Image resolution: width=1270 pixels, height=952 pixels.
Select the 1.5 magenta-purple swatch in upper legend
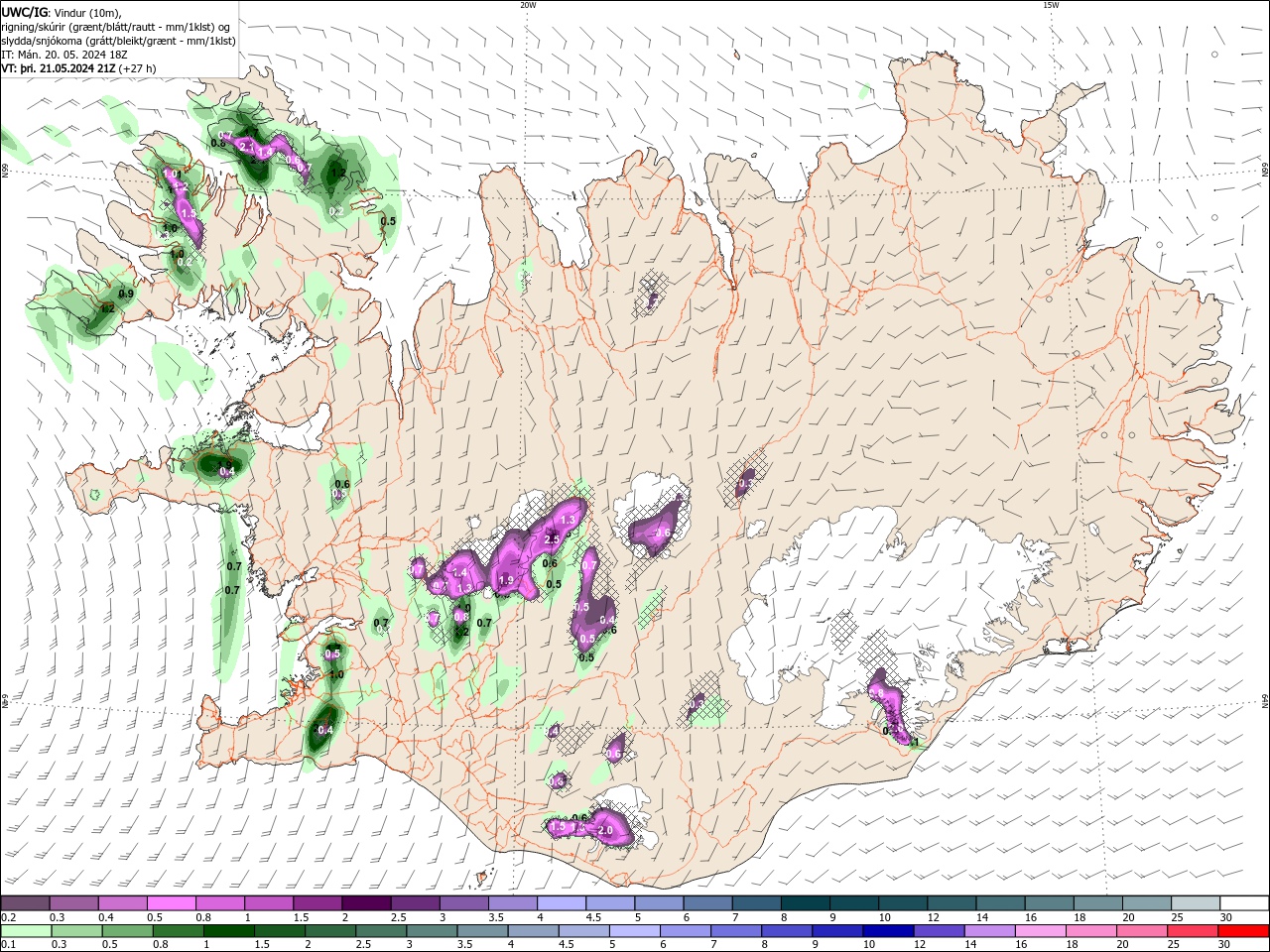[317, 903]
